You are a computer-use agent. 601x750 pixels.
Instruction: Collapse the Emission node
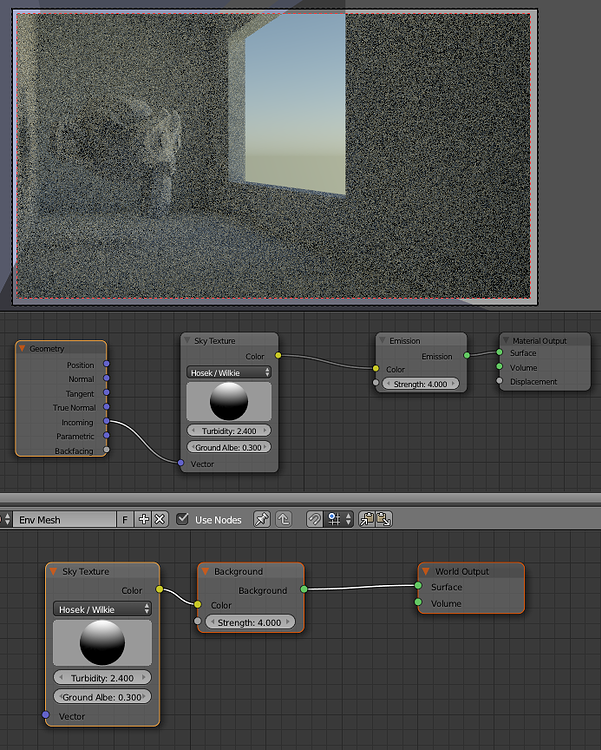point(382,341)
